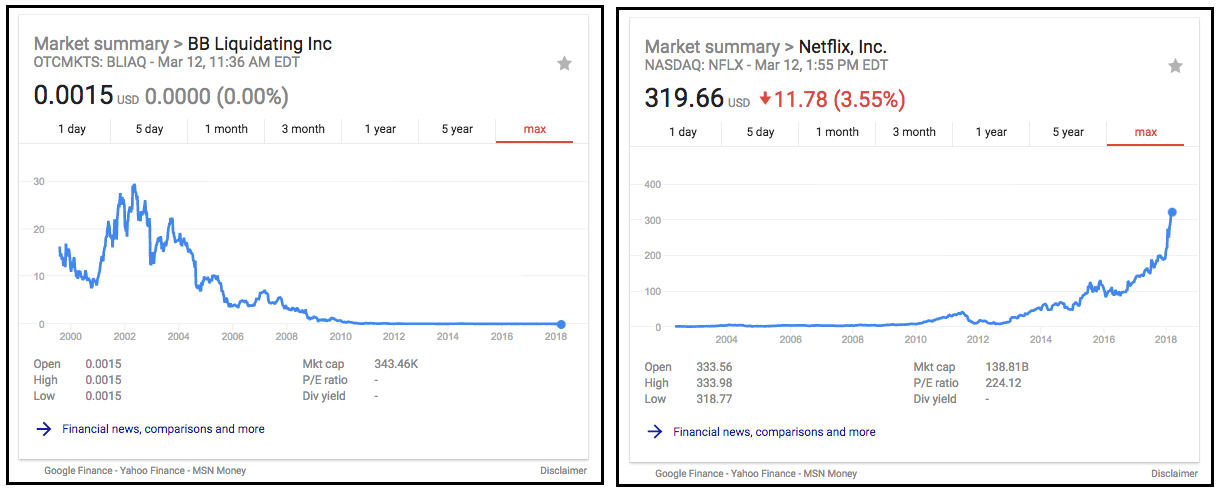Switch BB Liquidating chart to 1 month
1220x493 pixels.
pos(226,129)
